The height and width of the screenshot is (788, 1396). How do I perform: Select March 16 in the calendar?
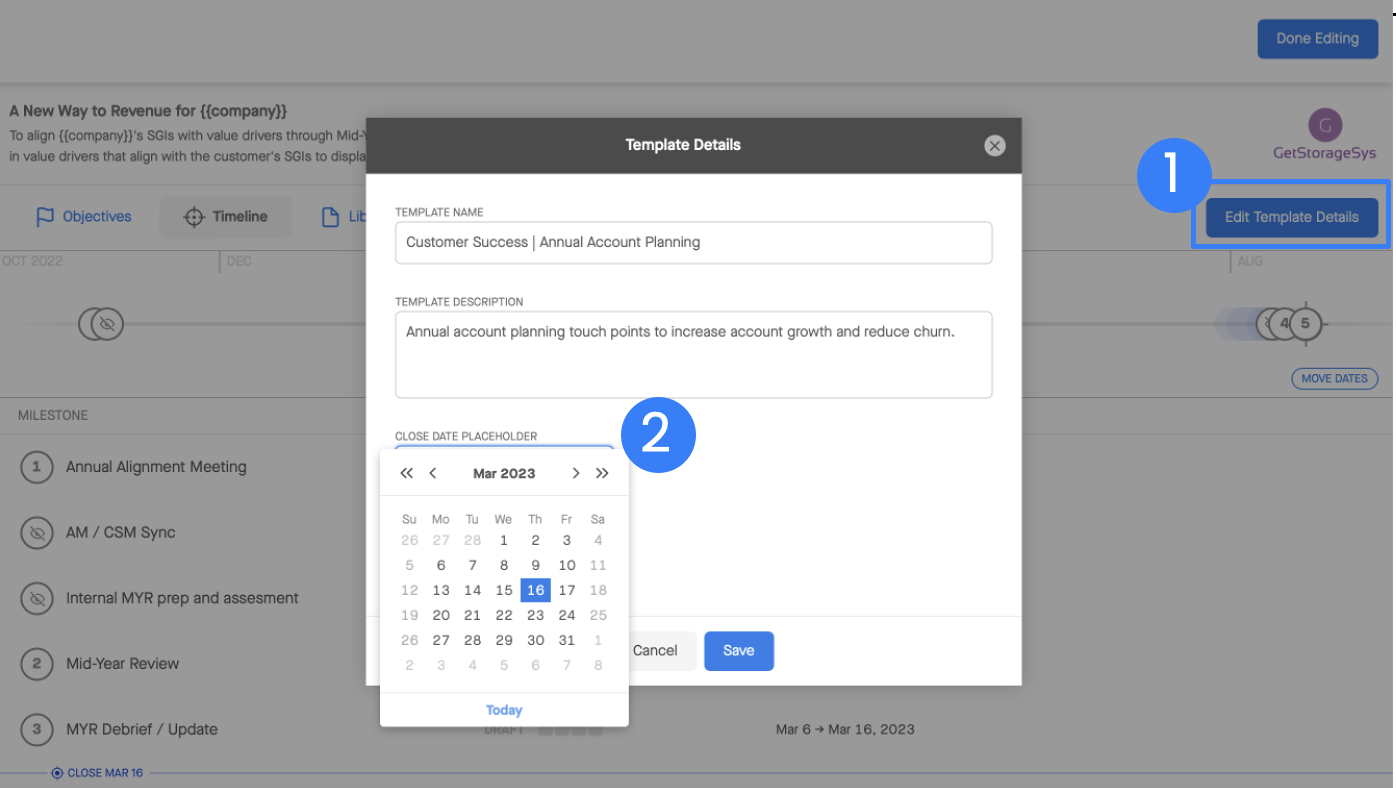(x=535, y=590)
